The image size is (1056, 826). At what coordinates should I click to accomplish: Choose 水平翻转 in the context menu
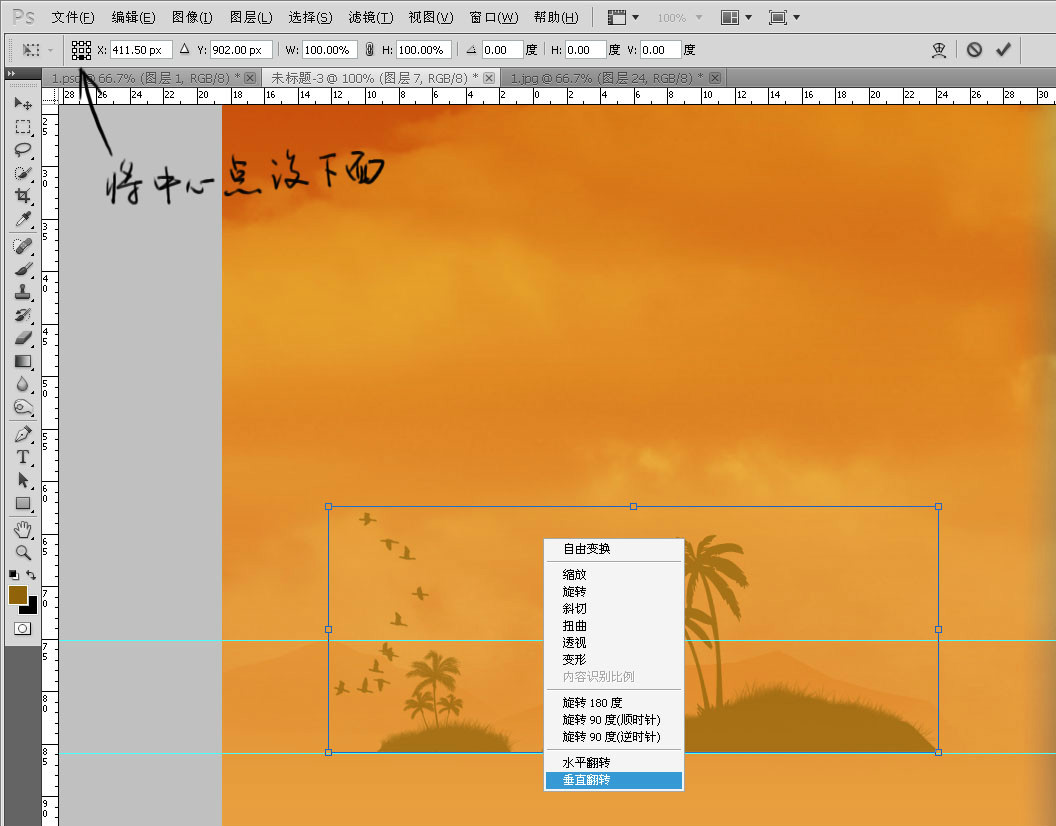pyautogui.click(x=614, y=763)
